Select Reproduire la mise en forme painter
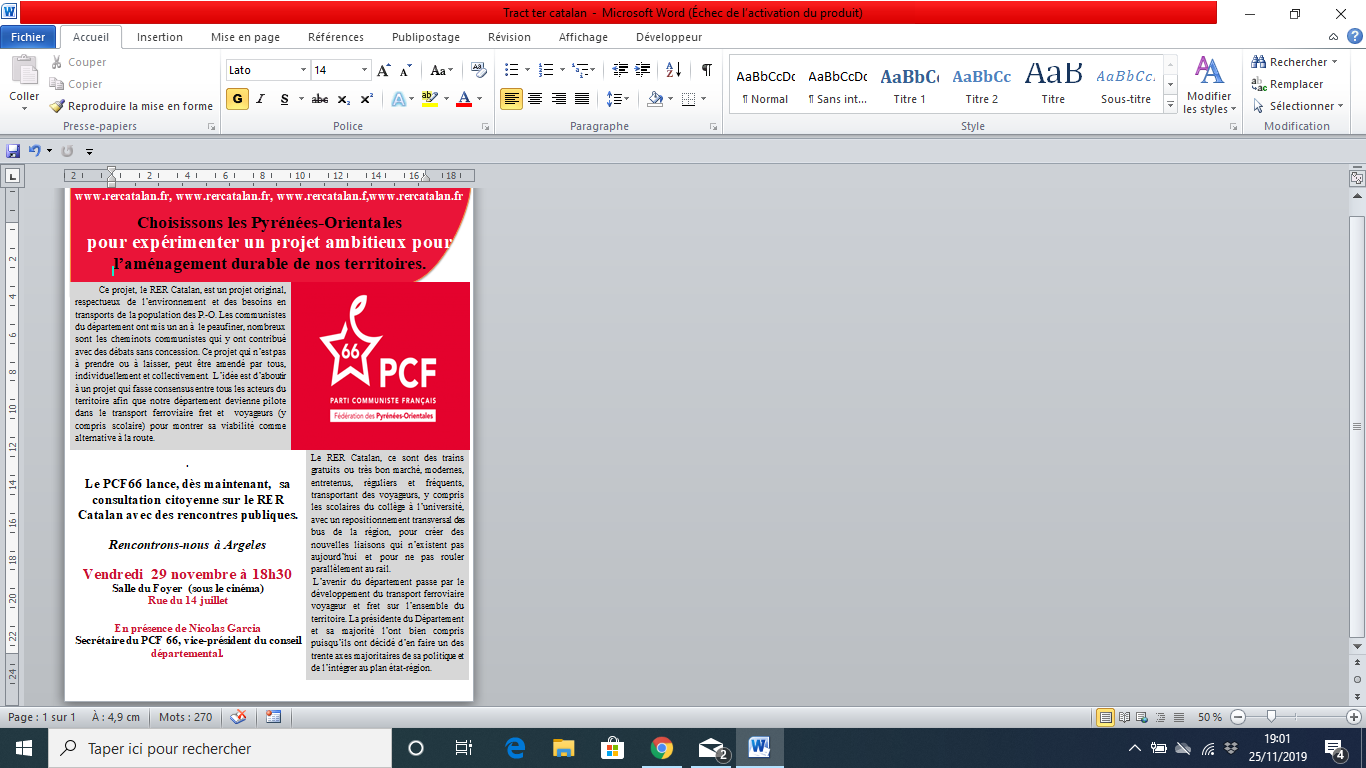The height and width of the screenshot is (768, 1366). (132, 106)
